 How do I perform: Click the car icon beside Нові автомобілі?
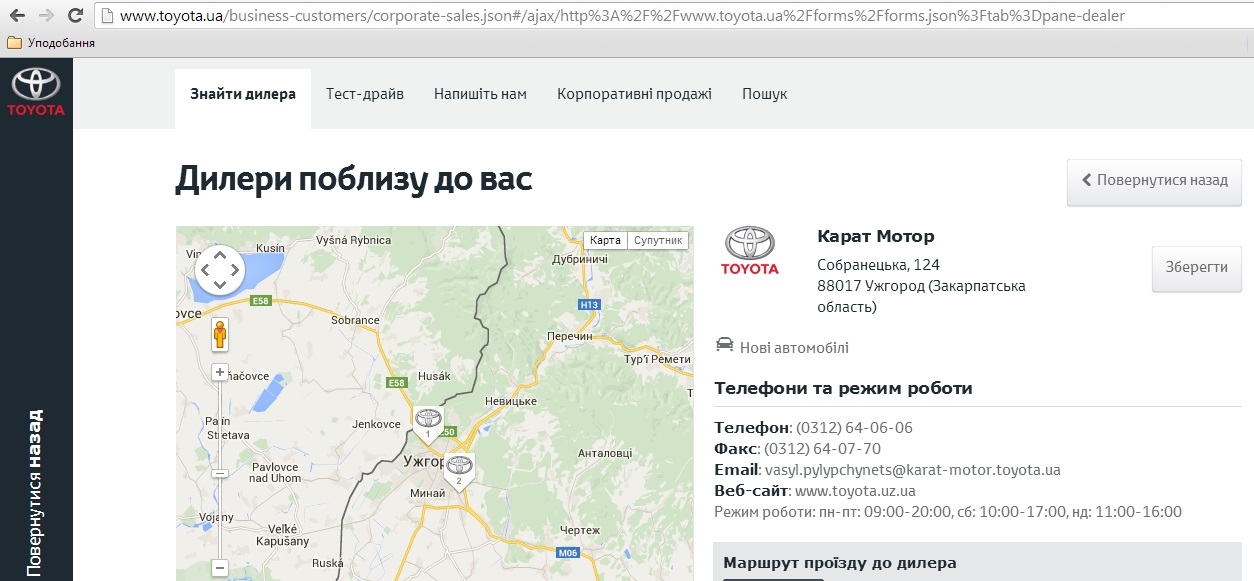click(725, 345)
